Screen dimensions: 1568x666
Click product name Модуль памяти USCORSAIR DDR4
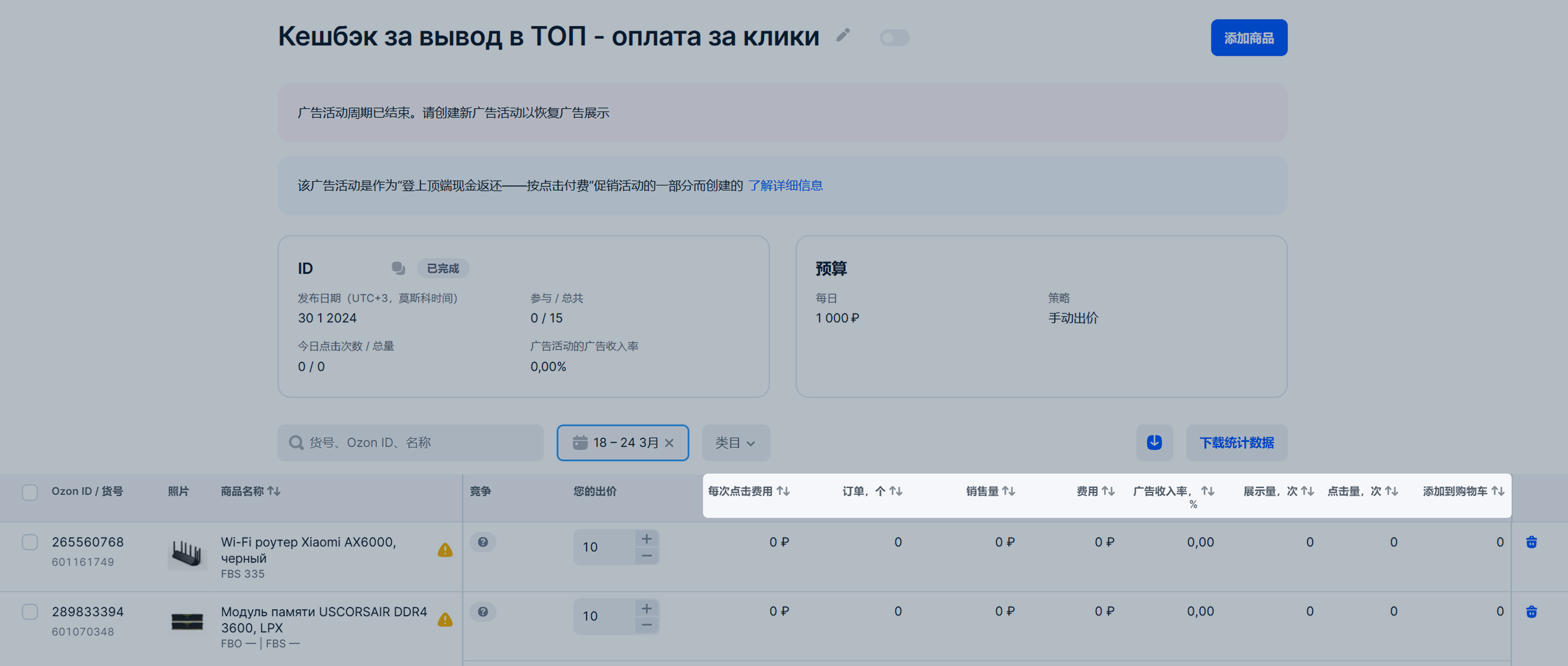click(324, 619)
